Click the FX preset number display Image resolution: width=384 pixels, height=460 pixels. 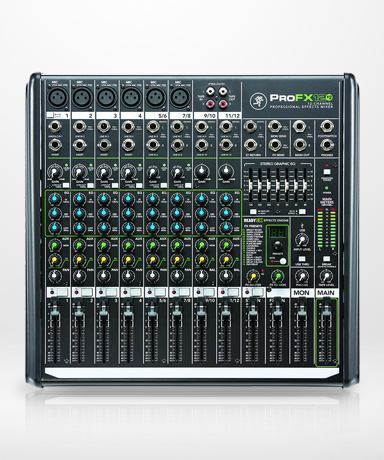point(277,232)
